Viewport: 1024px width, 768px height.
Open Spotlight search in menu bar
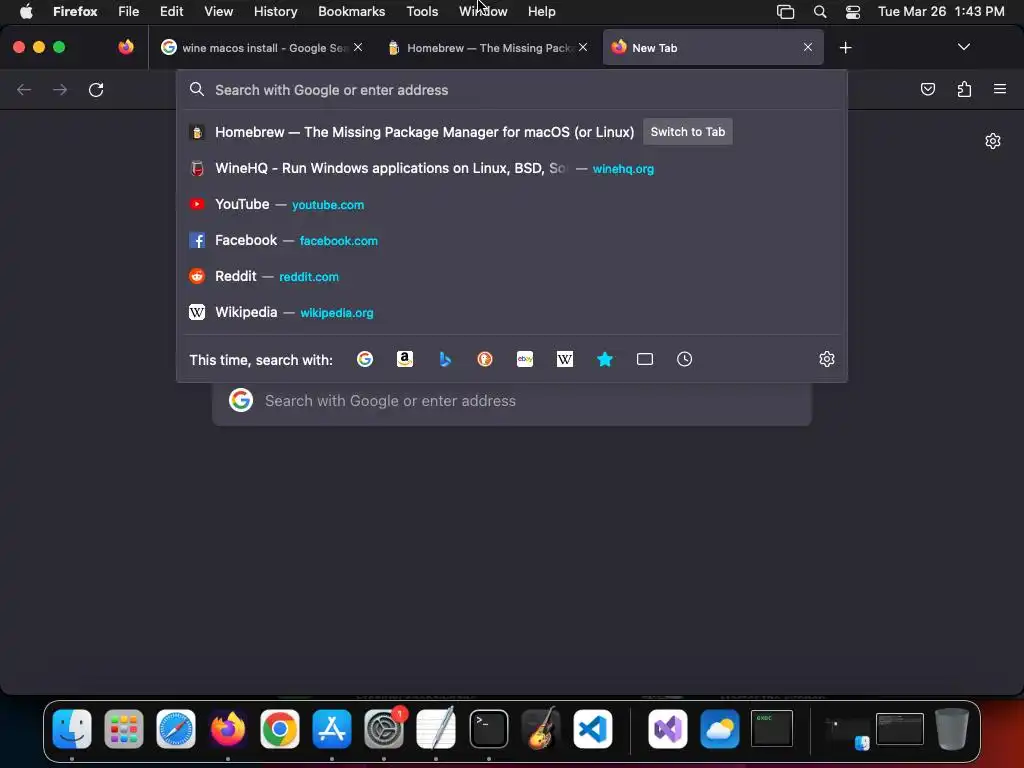(x=820, y=11)
